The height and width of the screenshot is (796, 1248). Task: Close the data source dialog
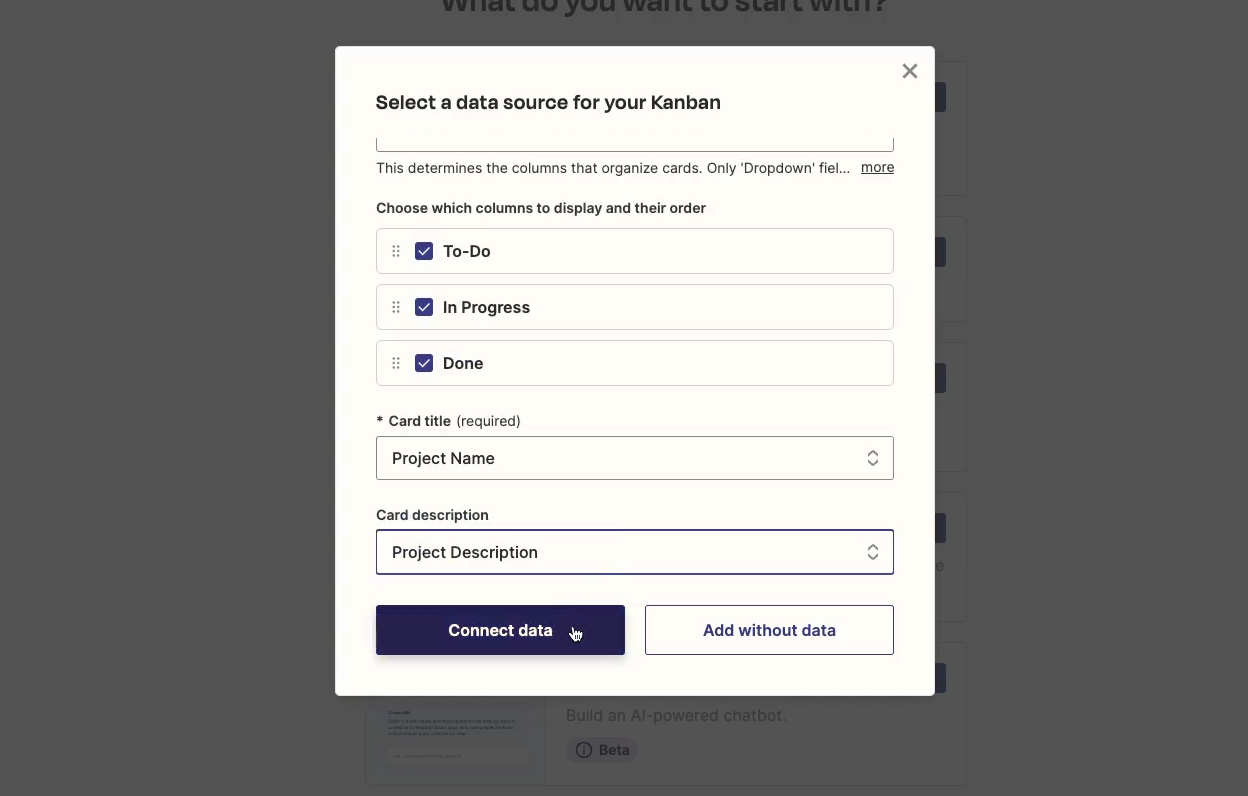pos(909,71)
